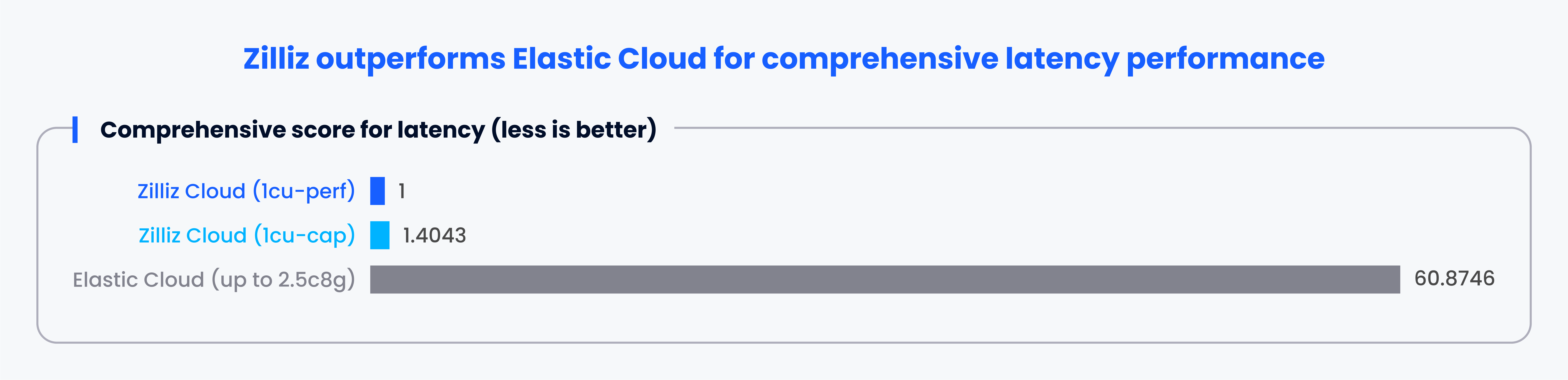This screenshot has height=380, width=1568.
Task: Click the value '1' next to 1cu-perf bar
Action: click(x=402, y=191)
